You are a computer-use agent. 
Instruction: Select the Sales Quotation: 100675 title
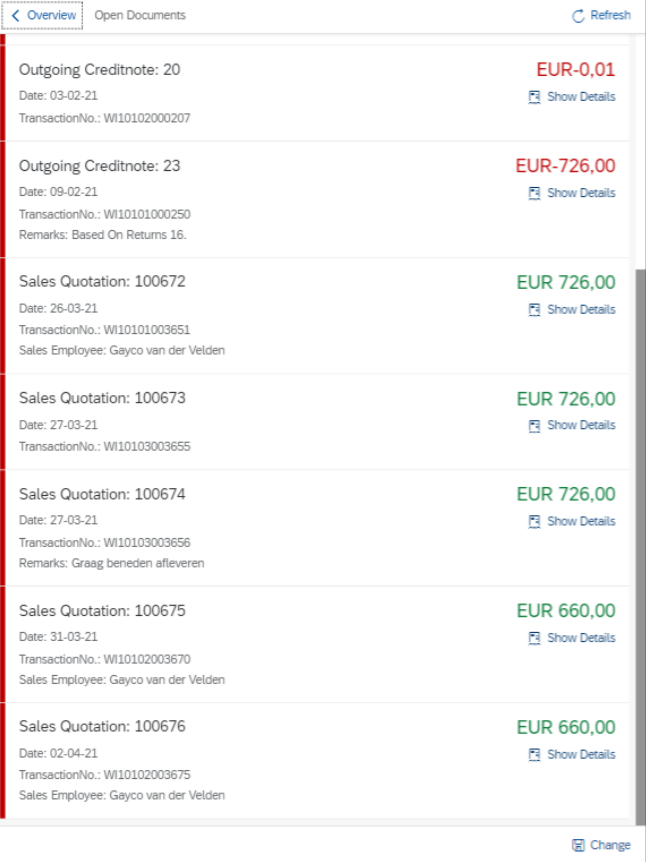pos(102,611)
